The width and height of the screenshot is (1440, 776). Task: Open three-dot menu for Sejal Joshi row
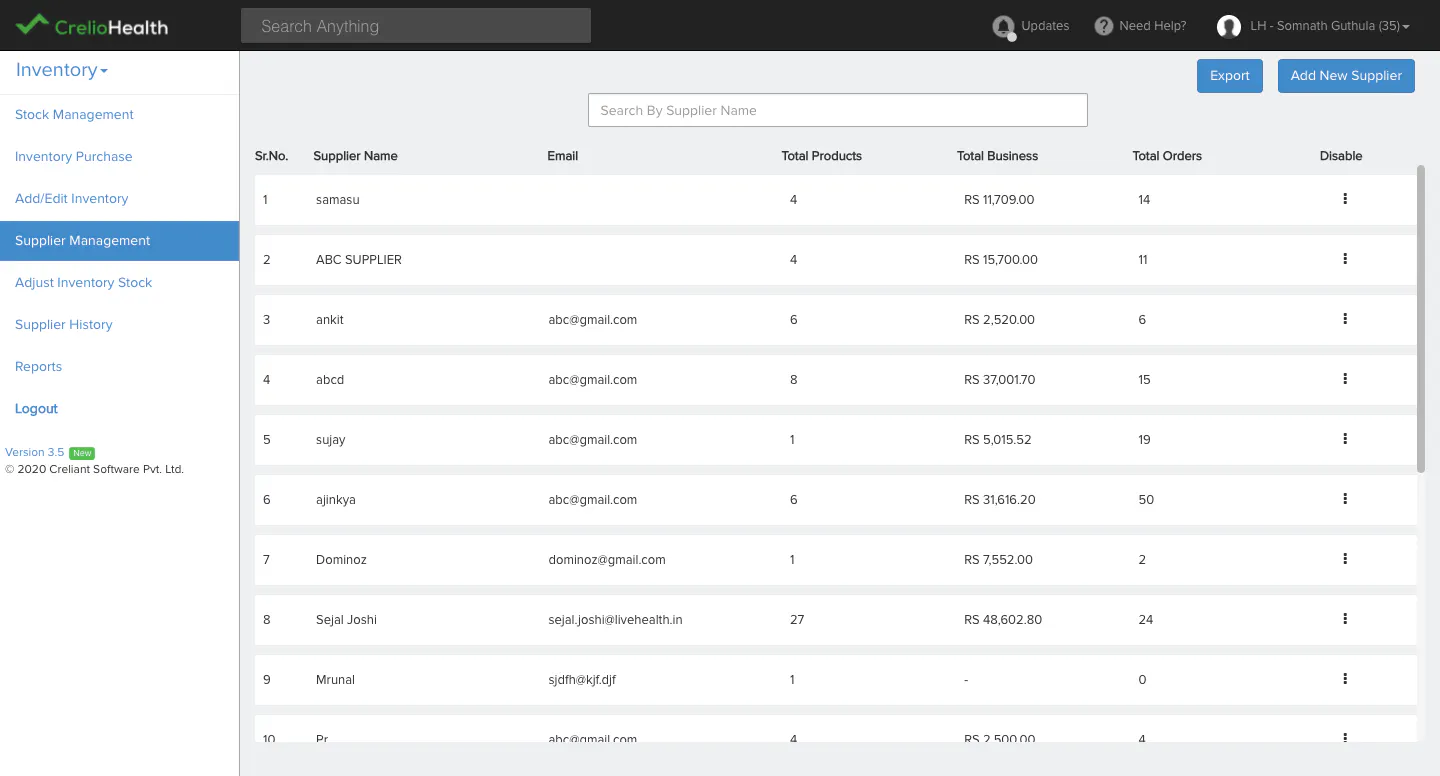(1345, 619)
